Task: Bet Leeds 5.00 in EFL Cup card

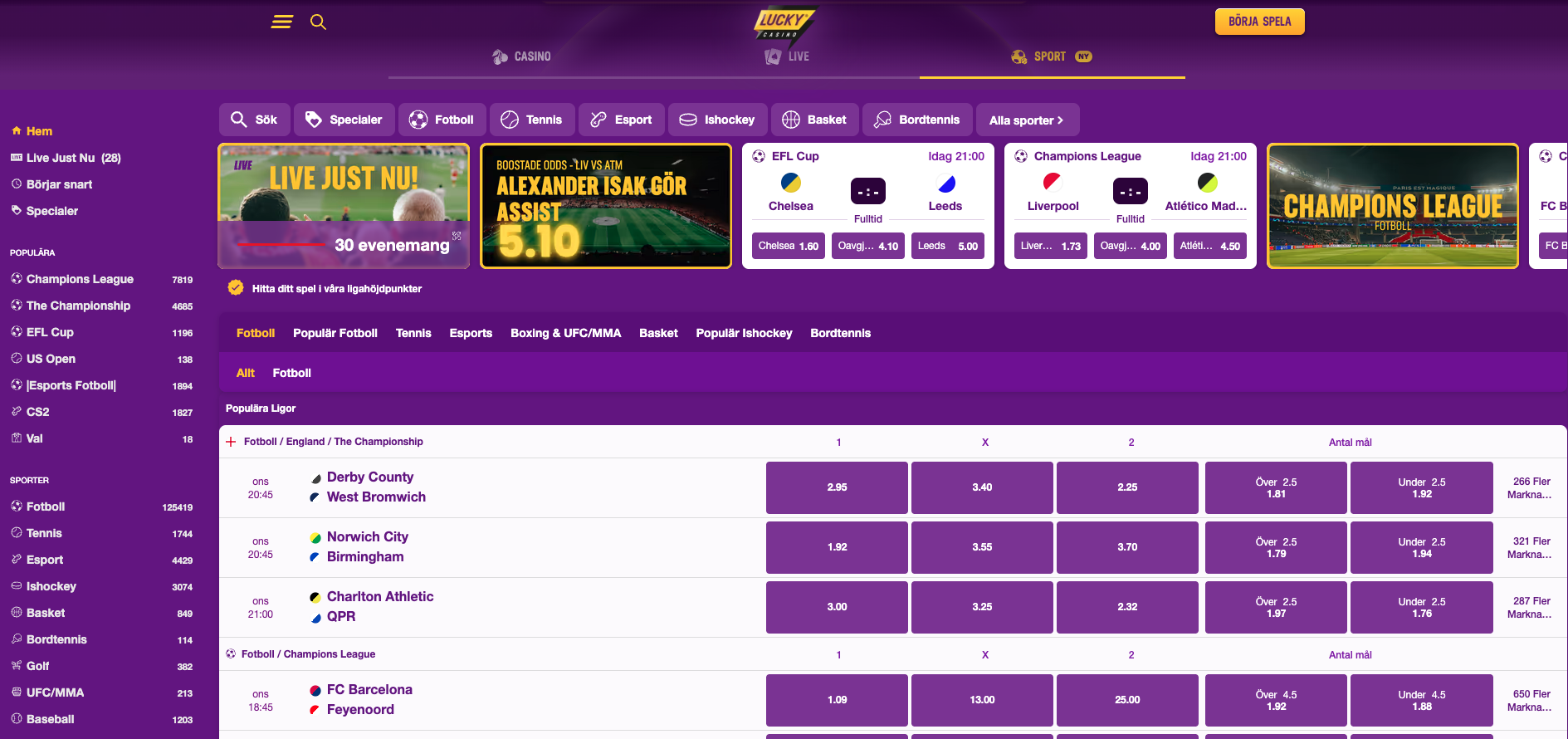Action: (x=948, y=246)
